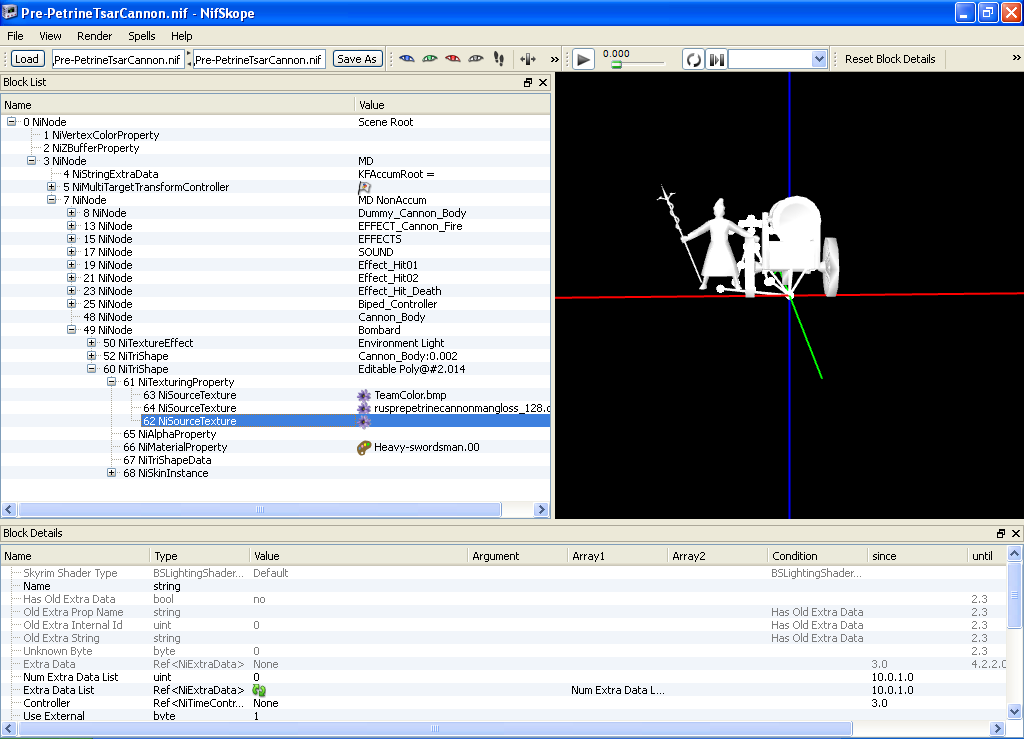This screenshot has height=739, width=1024.
Task: Expand 68 NiSkinInstance
Action: pyautogui.click(x=112, y=473)
